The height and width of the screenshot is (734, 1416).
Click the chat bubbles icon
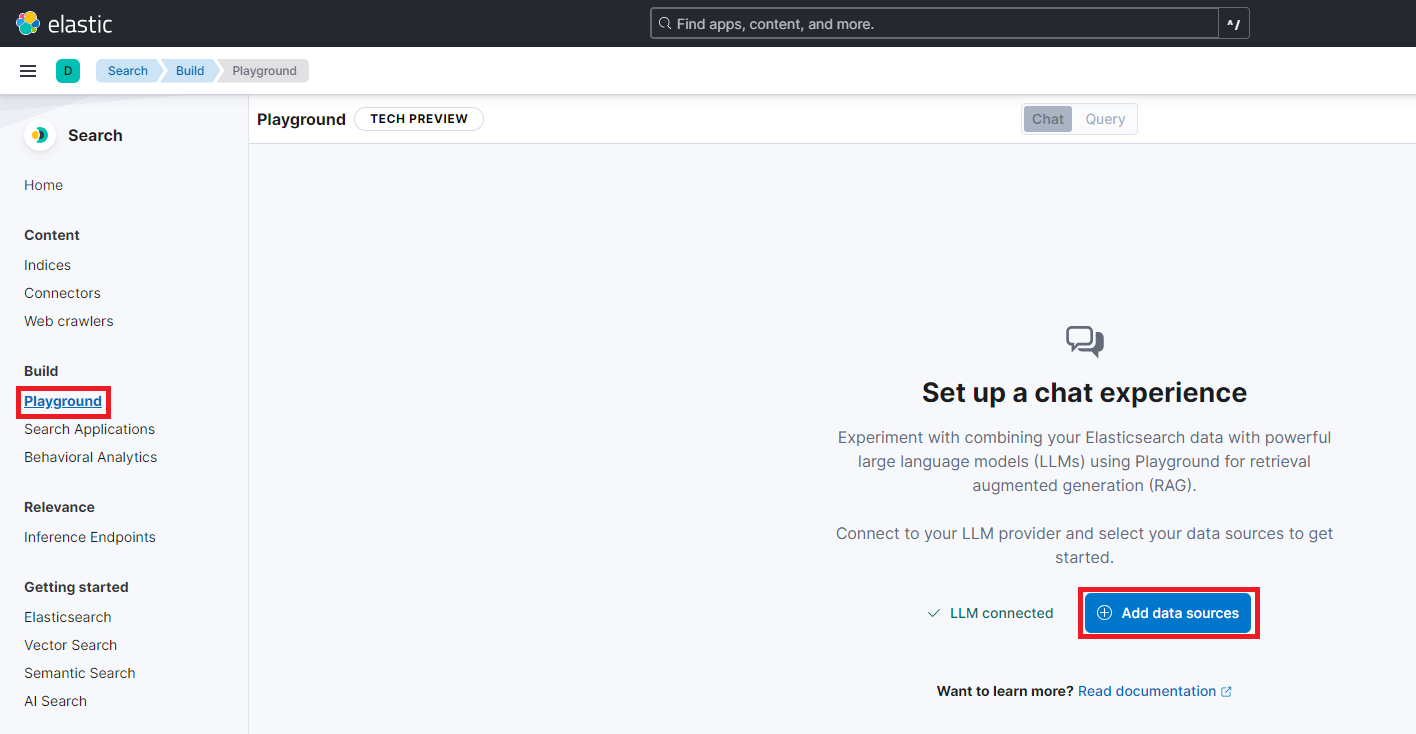point(1085,342)
